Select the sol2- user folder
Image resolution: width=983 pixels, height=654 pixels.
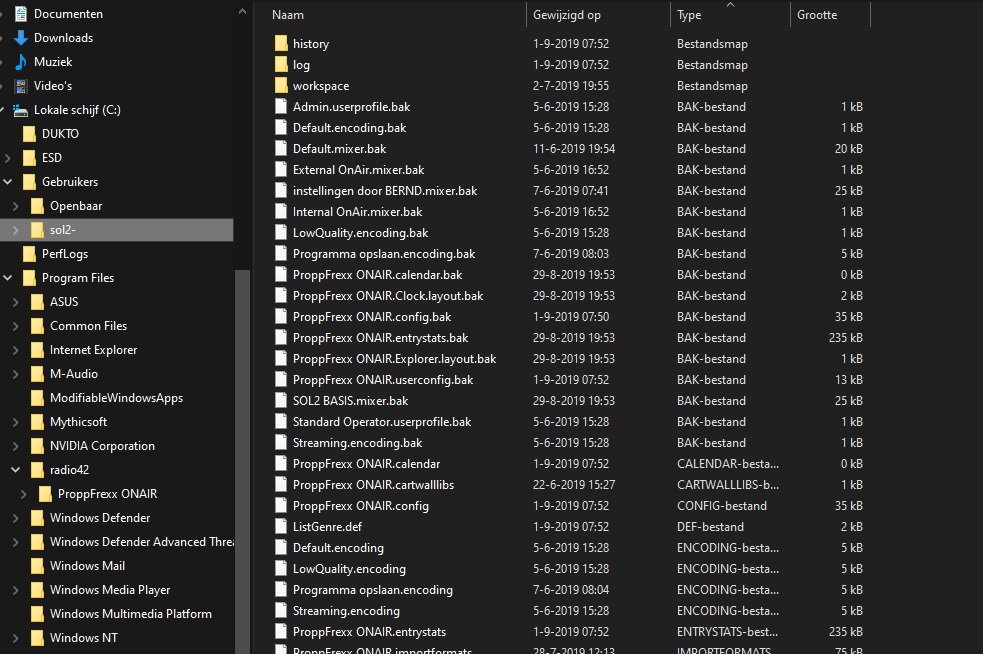[x=63, y=230]
